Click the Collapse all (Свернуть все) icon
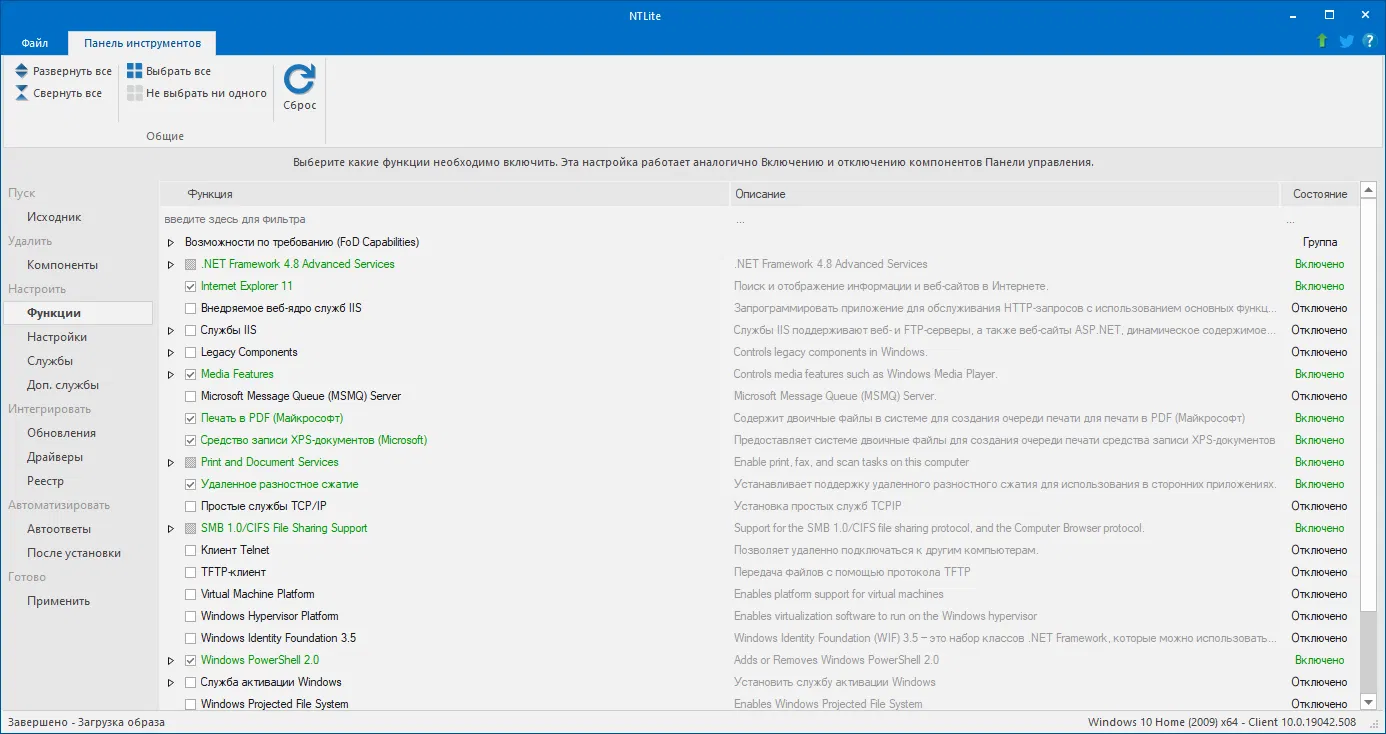Viewport: 1386px width, 734px height. coord(22,93)
